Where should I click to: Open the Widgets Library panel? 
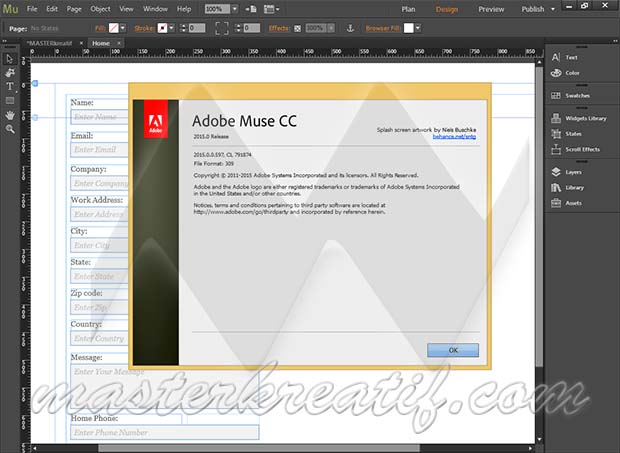click(x=578, y=118)
